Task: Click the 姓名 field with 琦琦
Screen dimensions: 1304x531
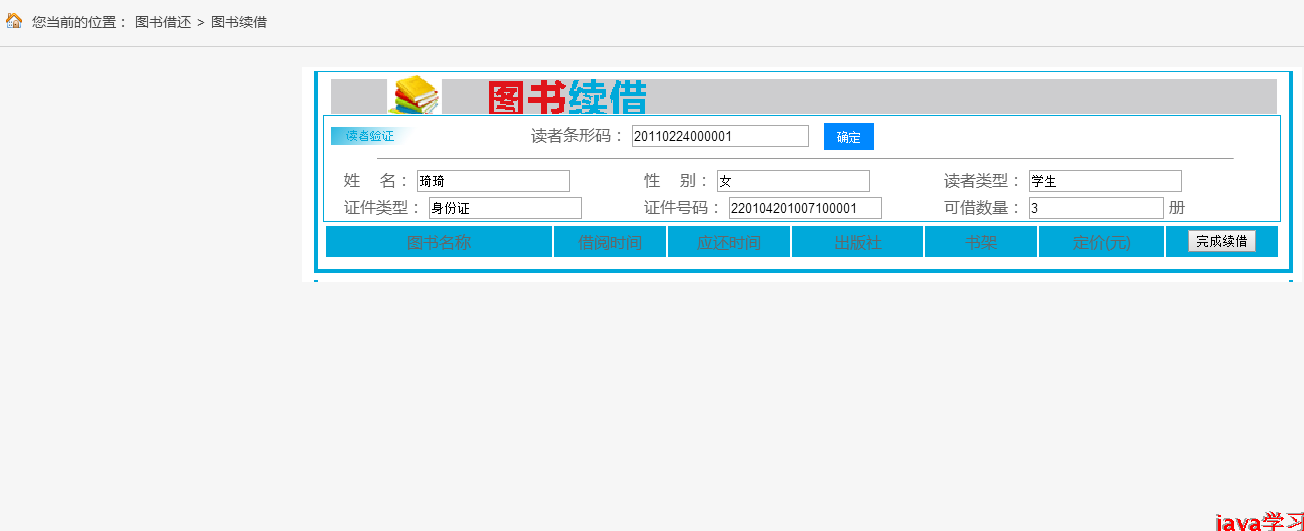Action: [x=493, y=181]
